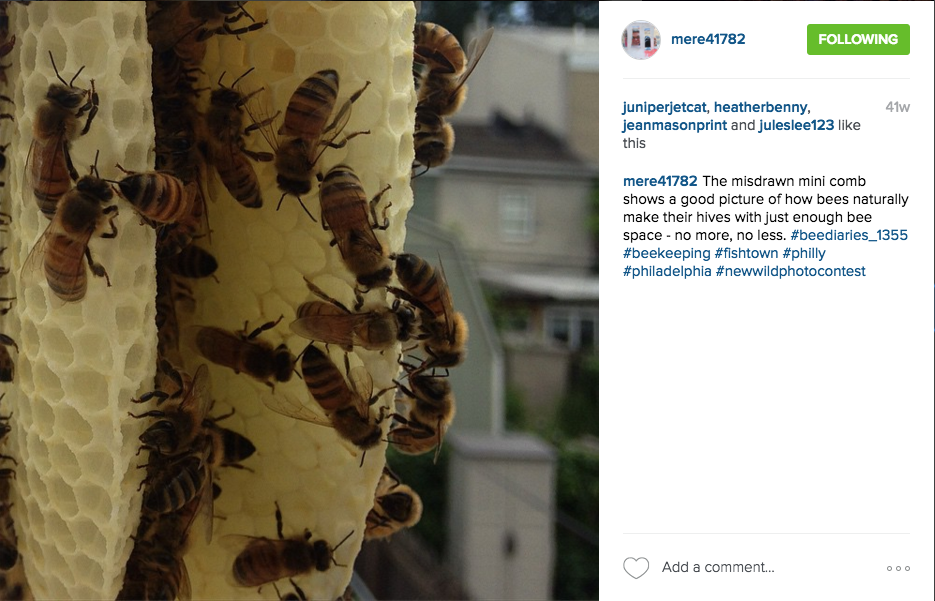Image resolution: width=935 pixels, height=601 pixels.
Task: Visit jeanmasonprint profile in the likes list
Action: (674, 125)
